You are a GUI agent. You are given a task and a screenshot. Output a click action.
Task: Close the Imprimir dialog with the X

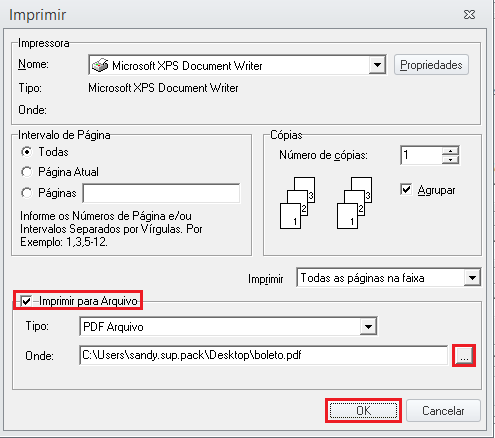tap(469, 14)
